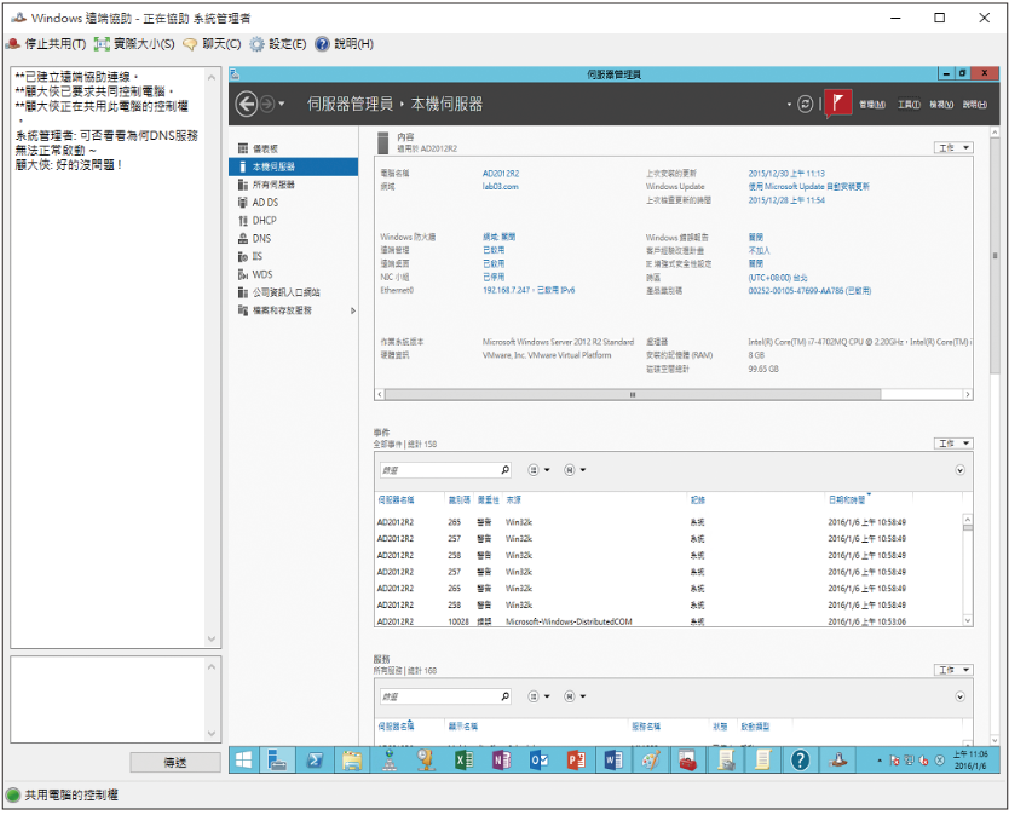This screenshot has height=813, width=1011.
Task: Open Paint from the taskbar
Action: point(651,761)
